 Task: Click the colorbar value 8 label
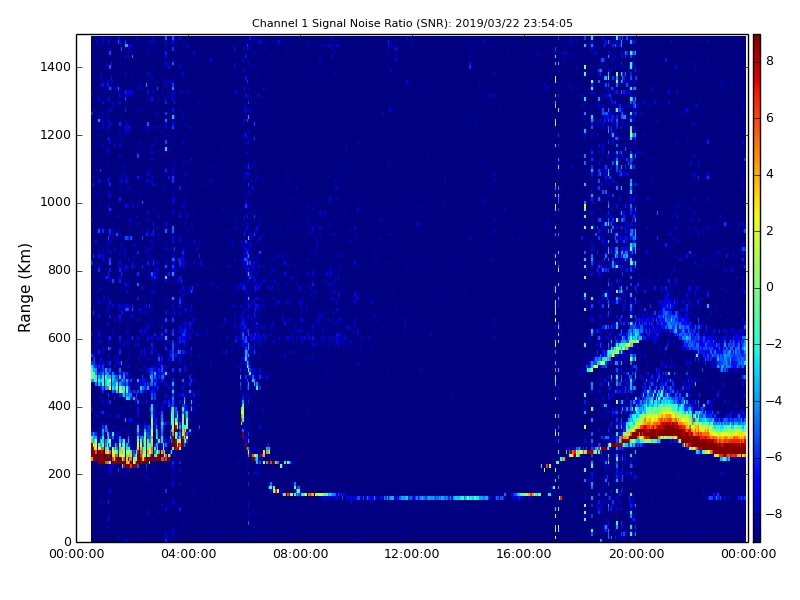(x=770, y=61)
